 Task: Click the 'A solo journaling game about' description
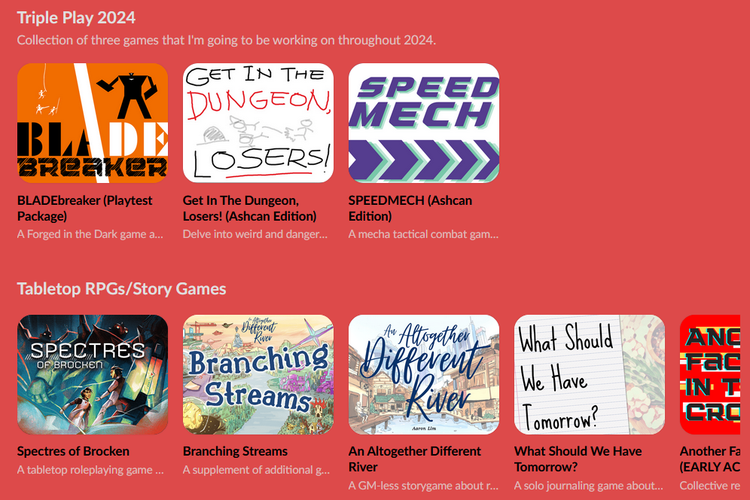589,486
